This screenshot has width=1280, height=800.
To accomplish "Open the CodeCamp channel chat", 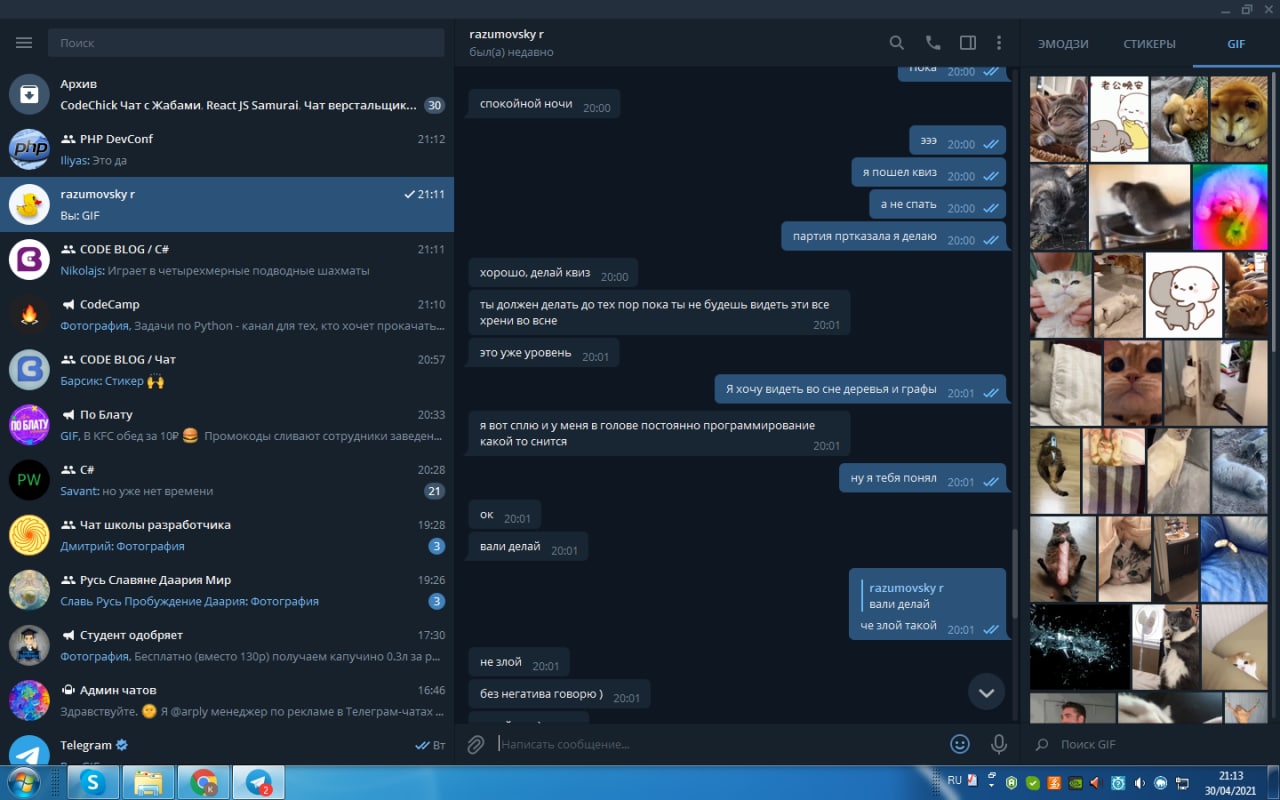I will [227, 315].
